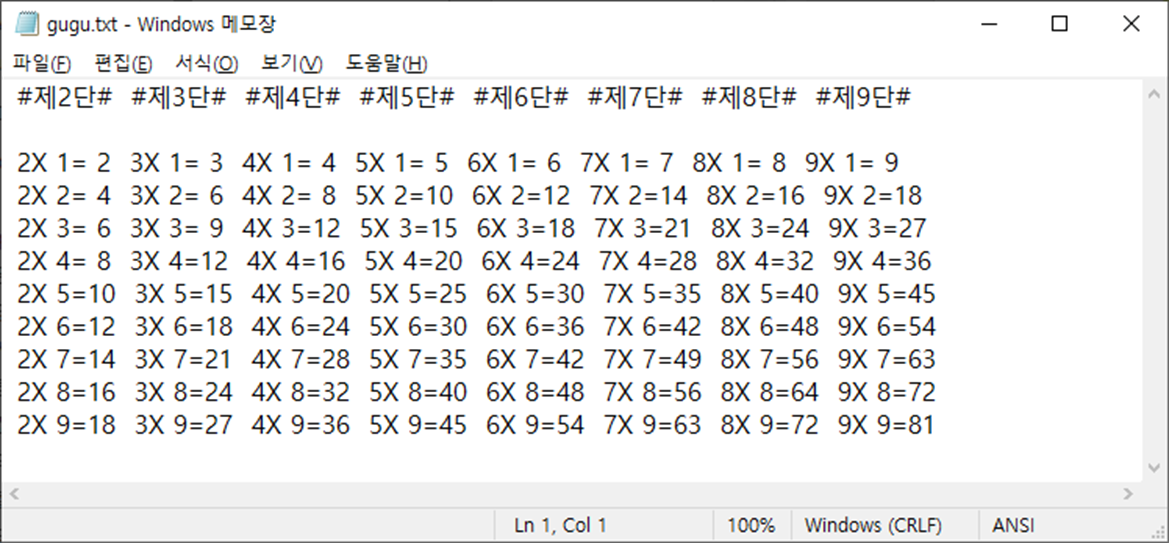Click the '7X 7=49' entry
The image size is (1169, 543).
click(652, 360)
